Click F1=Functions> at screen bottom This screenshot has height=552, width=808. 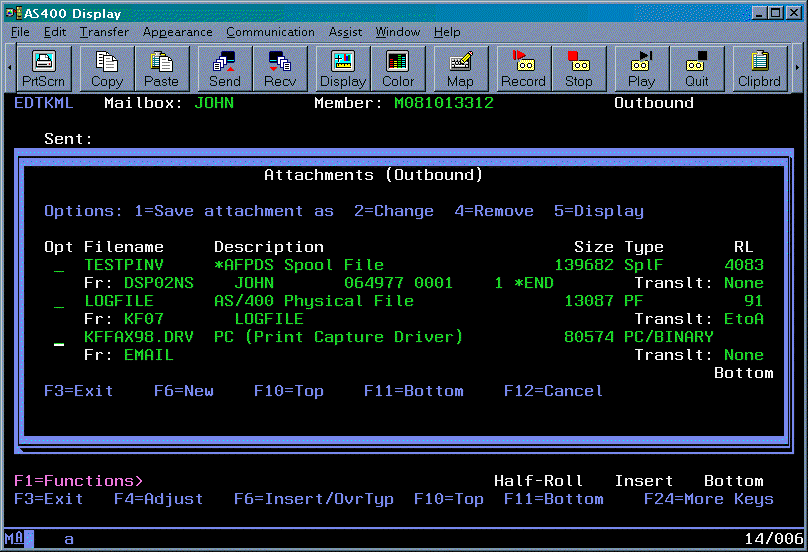click(78, 481)
